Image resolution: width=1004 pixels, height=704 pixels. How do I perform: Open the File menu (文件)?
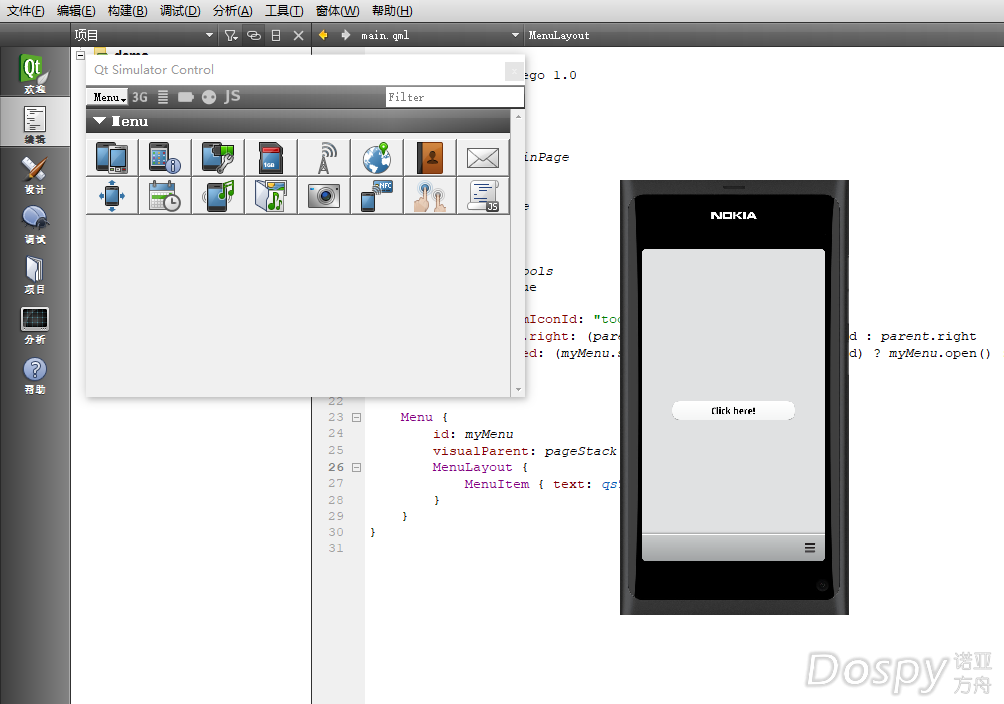pos(26,11)
